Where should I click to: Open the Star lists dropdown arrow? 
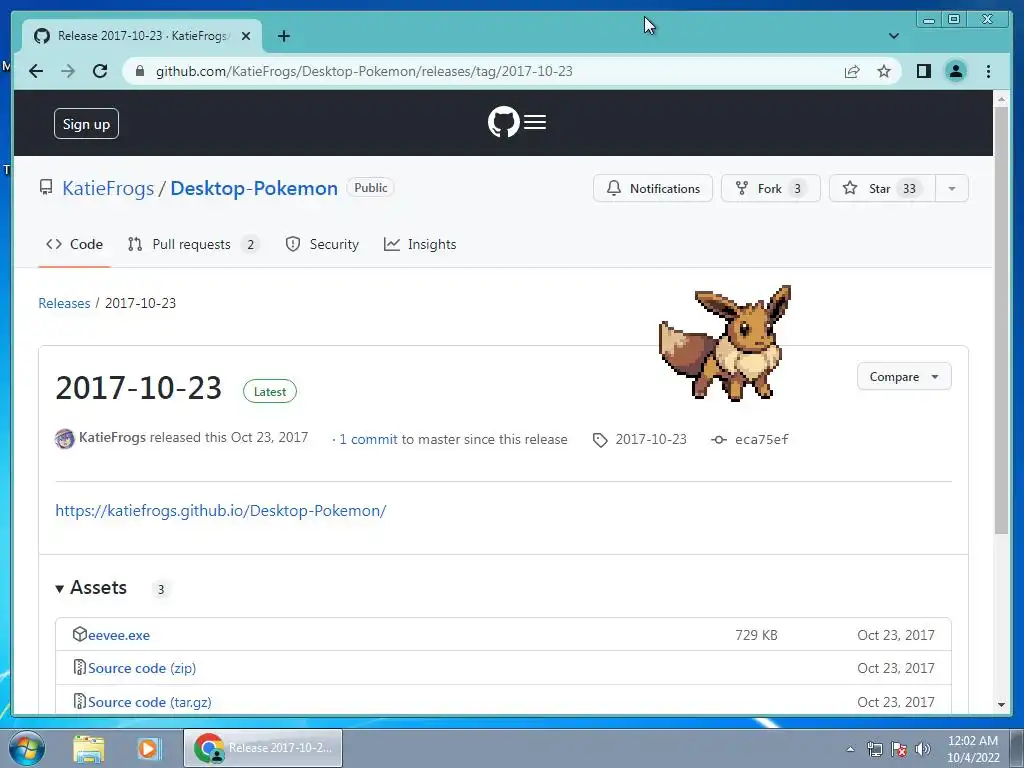coord(952,188)
